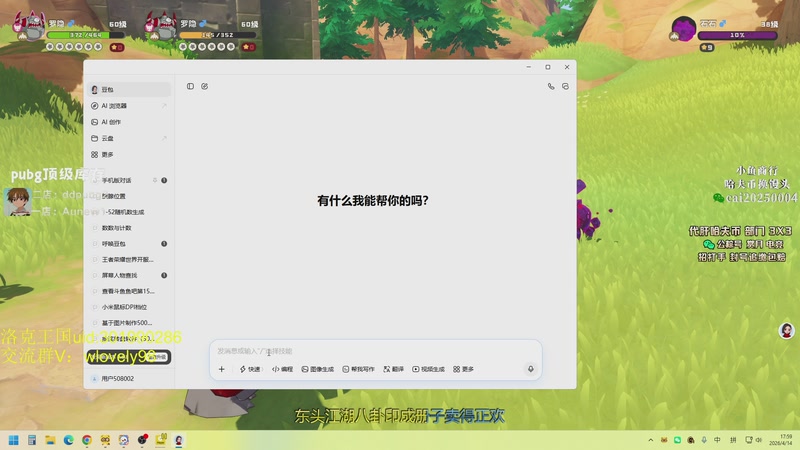Open the 手机版对话 conversation
Screen dimensions: 800x450
coord(129,180)
